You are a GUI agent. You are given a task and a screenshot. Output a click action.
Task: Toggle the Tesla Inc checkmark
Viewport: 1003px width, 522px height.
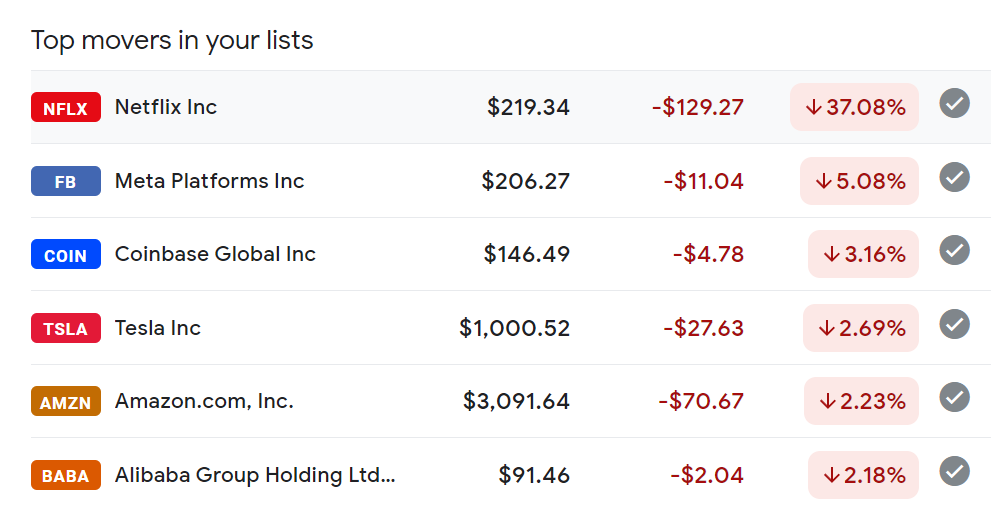pos(954,324)
